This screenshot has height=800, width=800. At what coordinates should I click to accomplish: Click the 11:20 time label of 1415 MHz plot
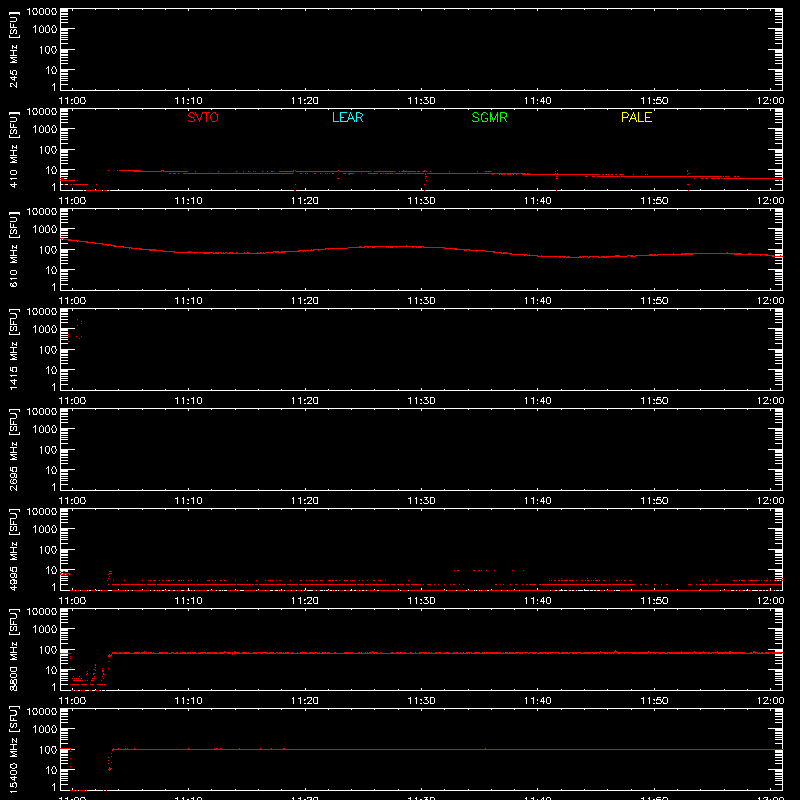click(305, 401)
